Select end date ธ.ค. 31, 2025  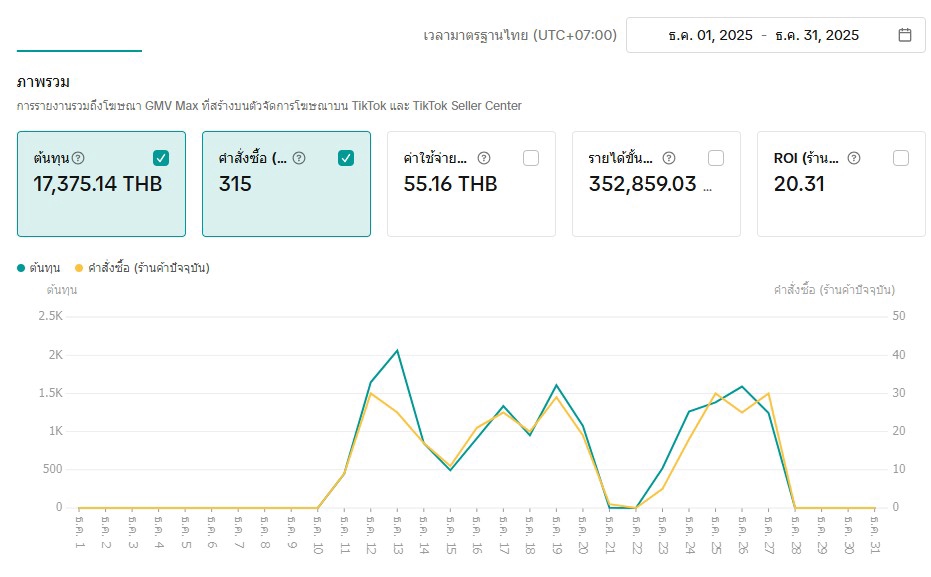817,35
